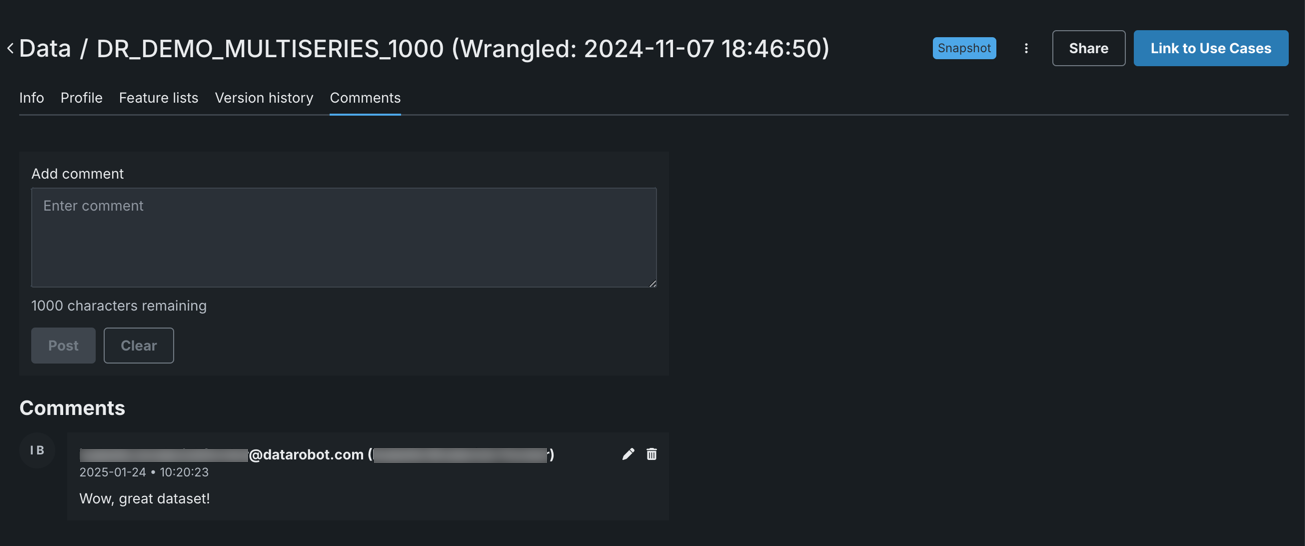Viewport: 1305px width, 546px height.
Task: Click the Snapshot badge
Action: tap(964, 48)
